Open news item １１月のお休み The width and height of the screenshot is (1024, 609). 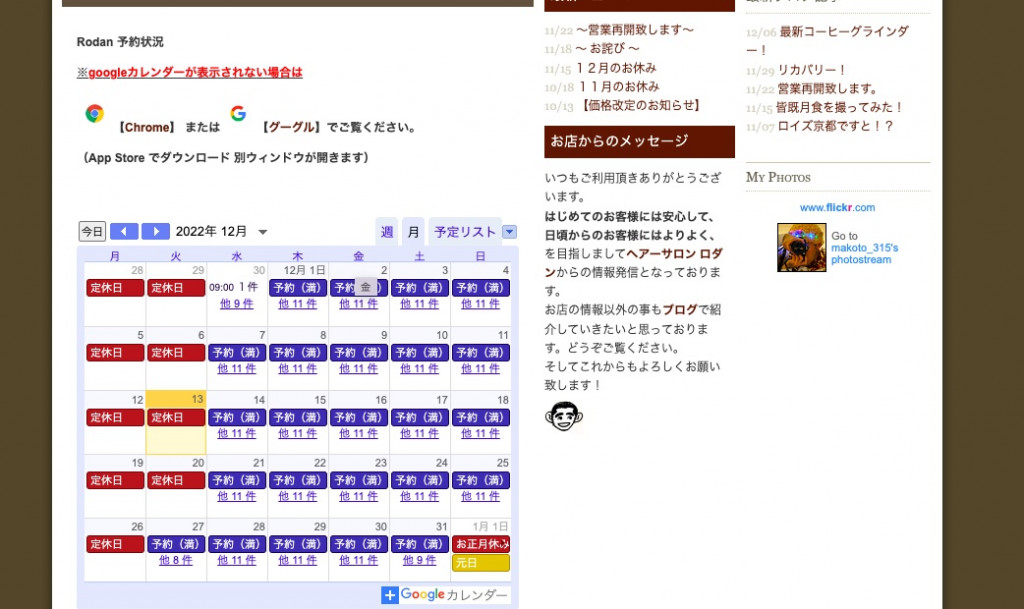(x=619, y=86)
